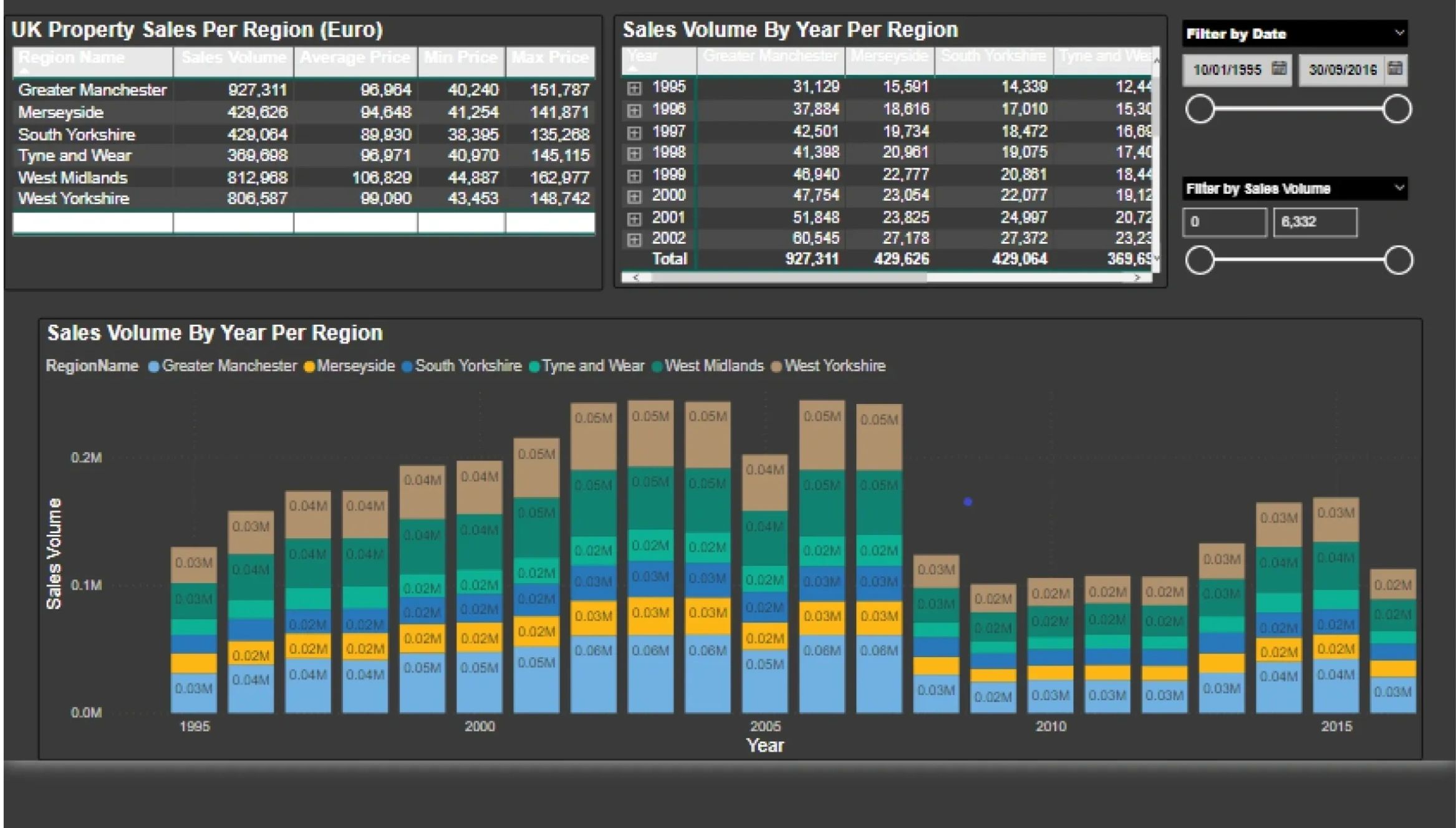Click the 162,977 max price cell
This screenshot has width=1456, height=828.
pos(559,178)
